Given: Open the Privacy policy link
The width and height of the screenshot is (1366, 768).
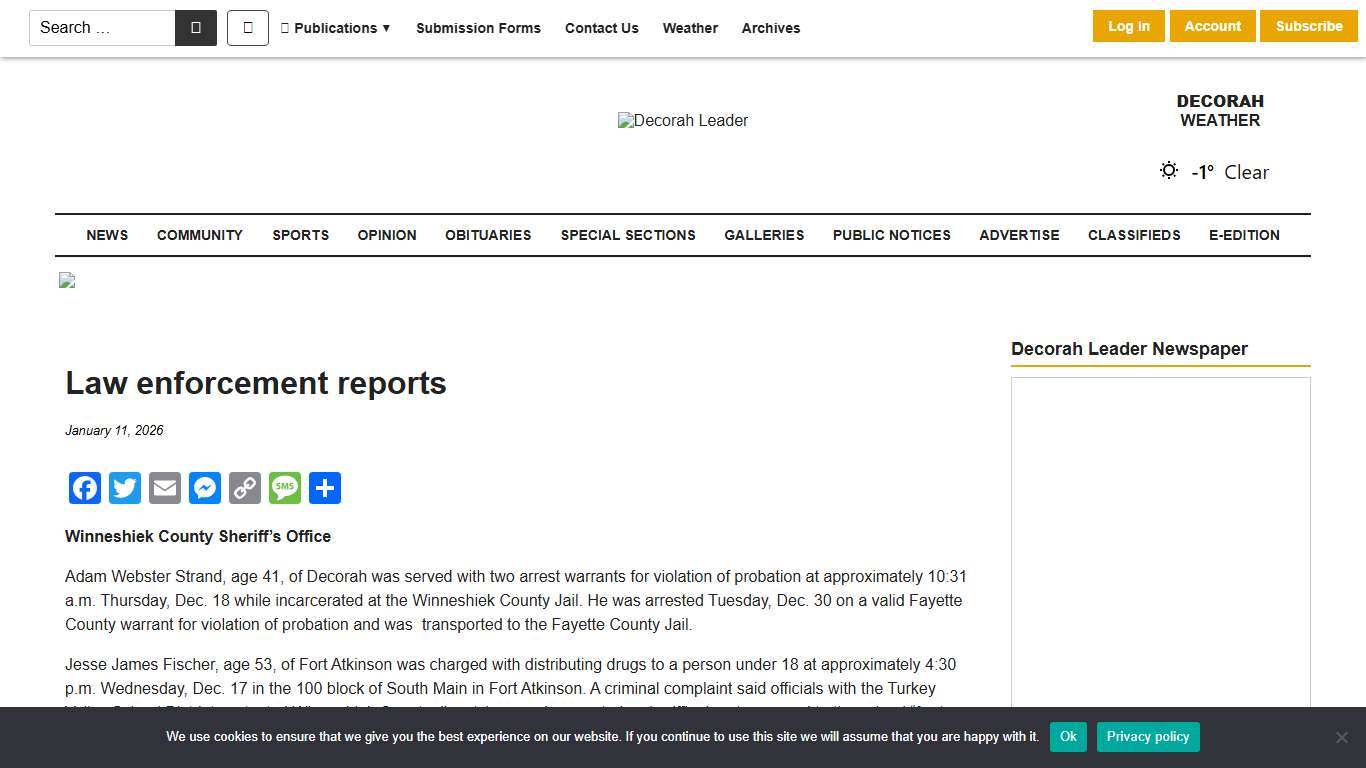Looking at the screenshot, I should pyautogui.click(x=1148, y=736).
